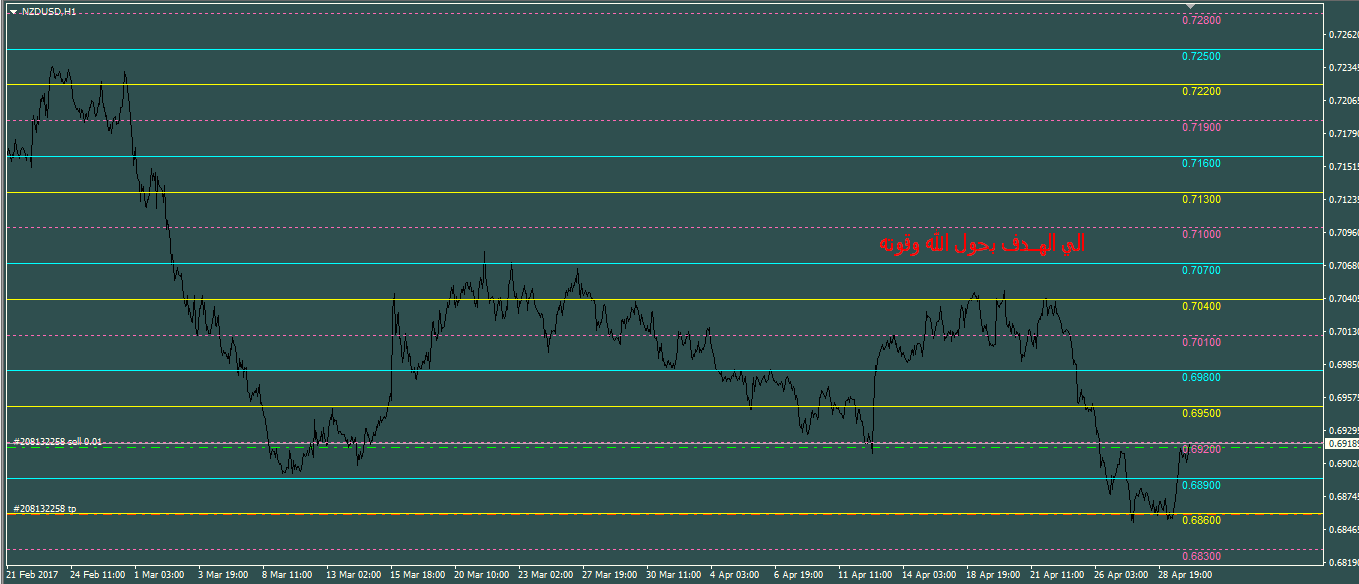Click the dropdown triangle beside NZDUSD,H1
Screen dimensions: 1359x584
pos(13,12)
